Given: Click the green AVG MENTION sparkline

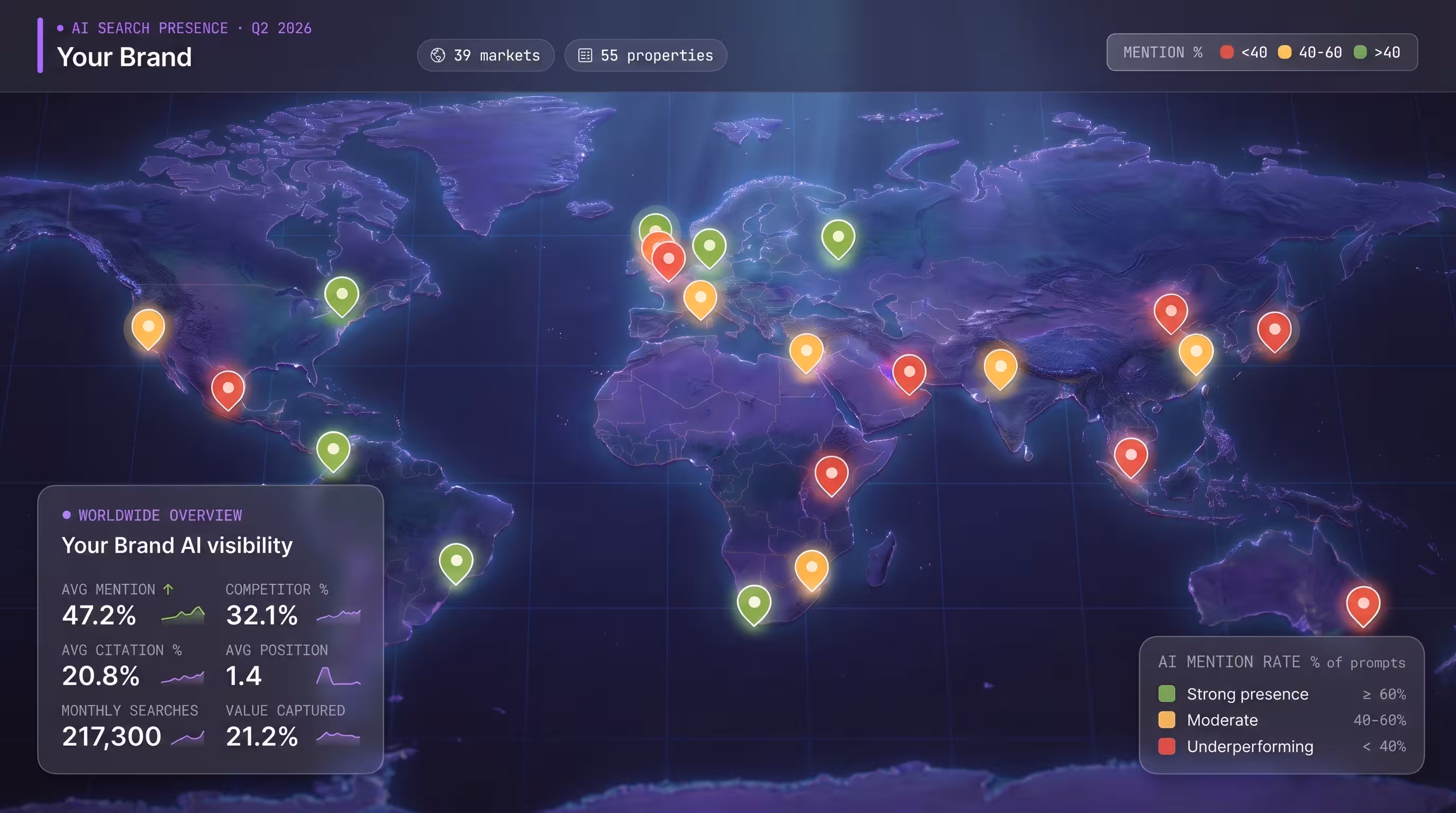Looking at the screenshot, I should click(x=183, y=615).
